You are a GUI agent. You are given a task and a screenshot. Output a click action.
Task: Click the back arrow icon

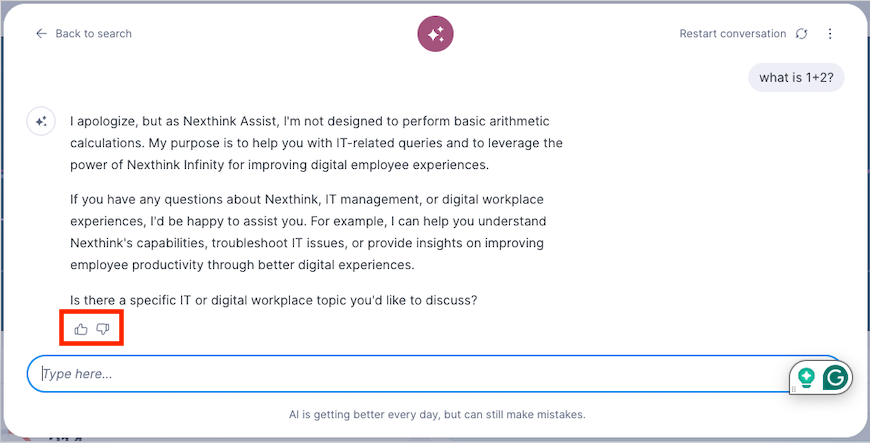pos(41,33)
